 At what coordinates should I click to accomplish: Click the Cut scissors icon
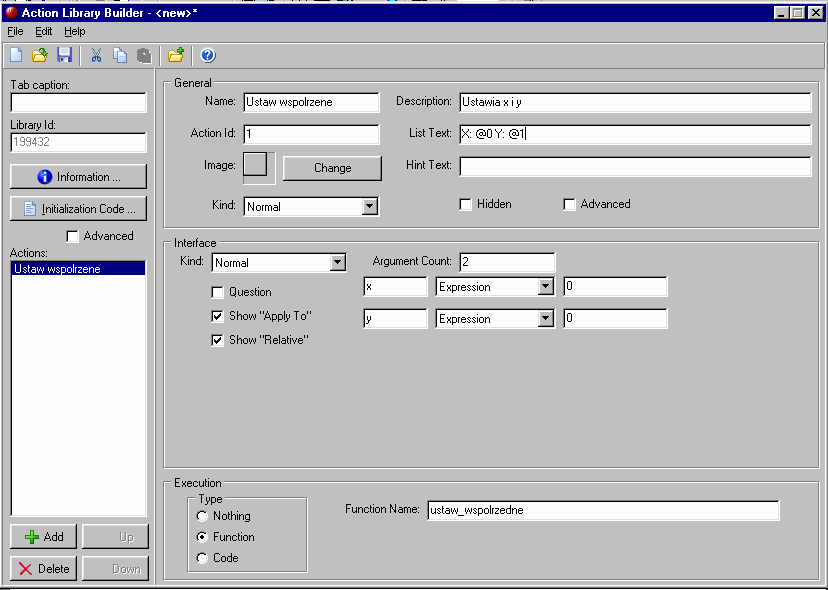(97, 55)
